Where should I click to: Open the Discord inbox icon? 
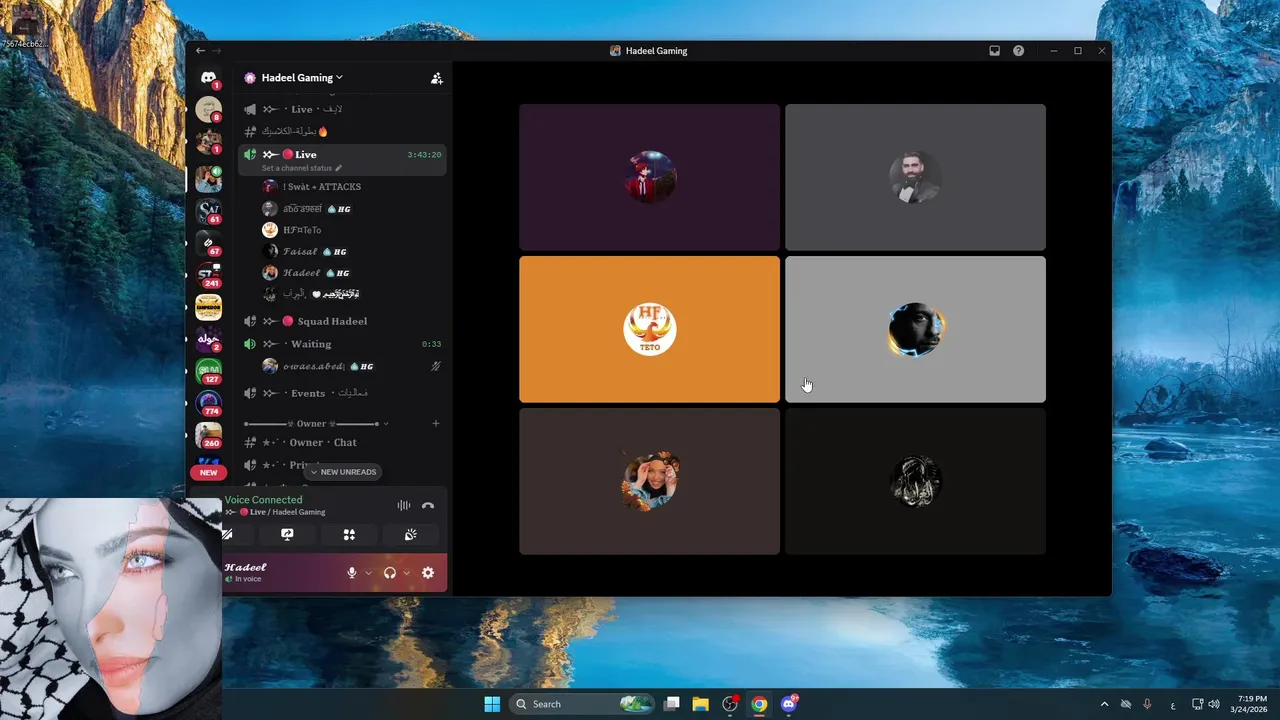tap(994, 51)
